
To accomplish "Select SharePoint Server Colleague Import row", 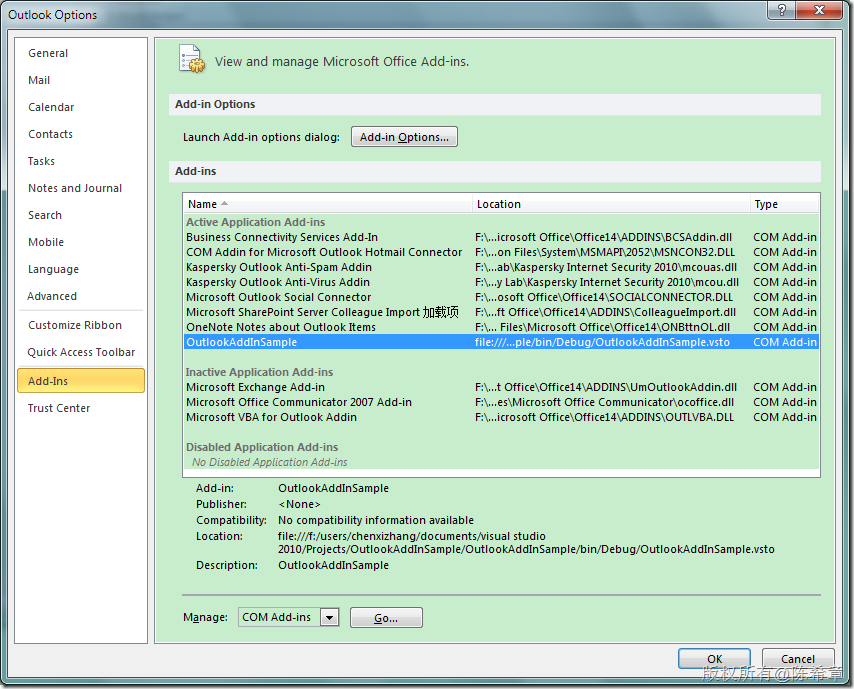I will [x=501, y=312].
